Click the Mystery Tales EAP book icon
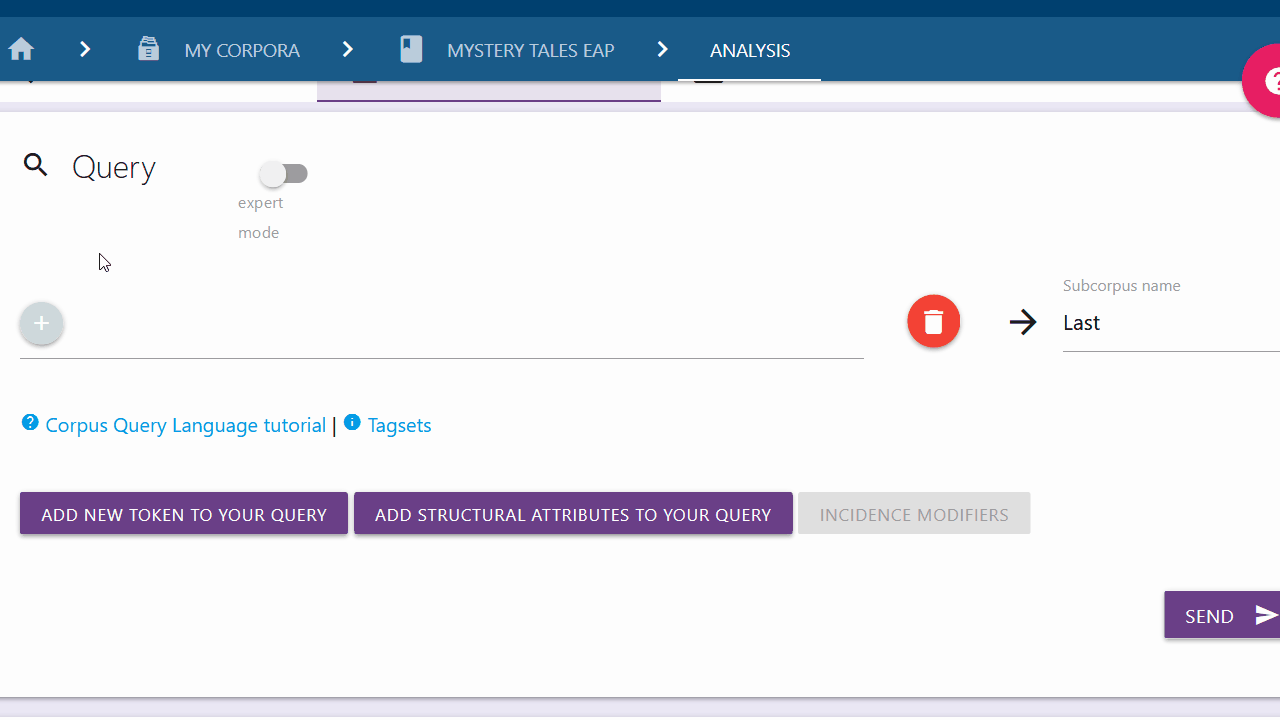This screenshot has height=720, width=1280. click(411, 49)
